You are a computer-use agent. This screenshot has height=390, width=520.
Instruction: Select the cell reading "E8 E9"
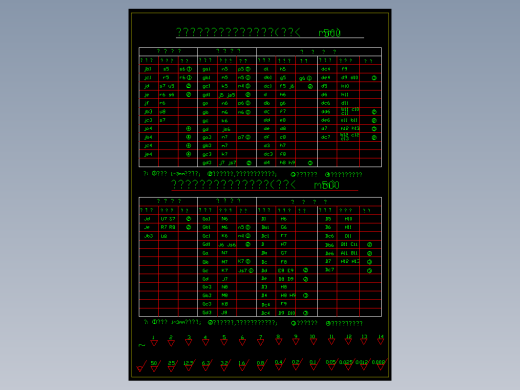286,270
